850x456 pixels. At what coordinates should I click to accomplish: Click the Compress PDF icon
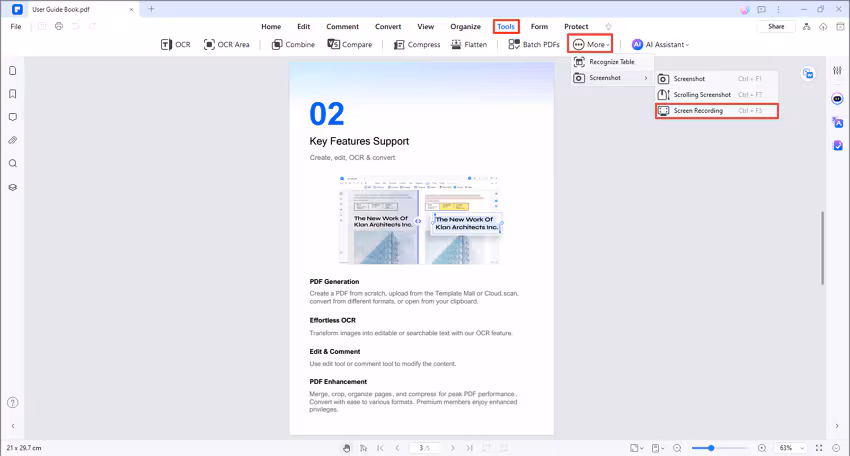click(399, 45)
